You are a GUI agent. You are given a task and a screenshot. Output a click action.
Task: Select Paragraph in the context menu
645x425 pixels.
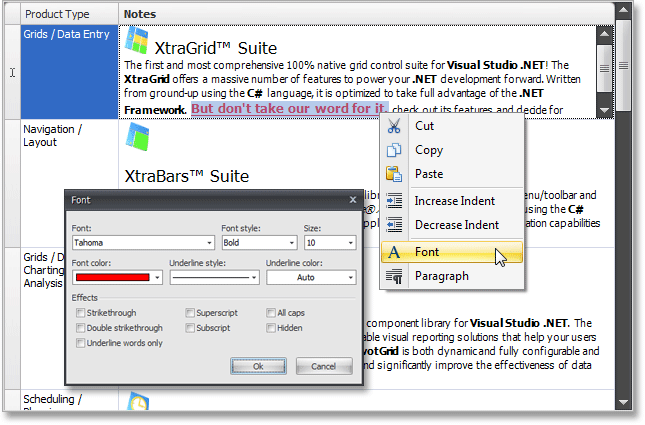(452, 276)
